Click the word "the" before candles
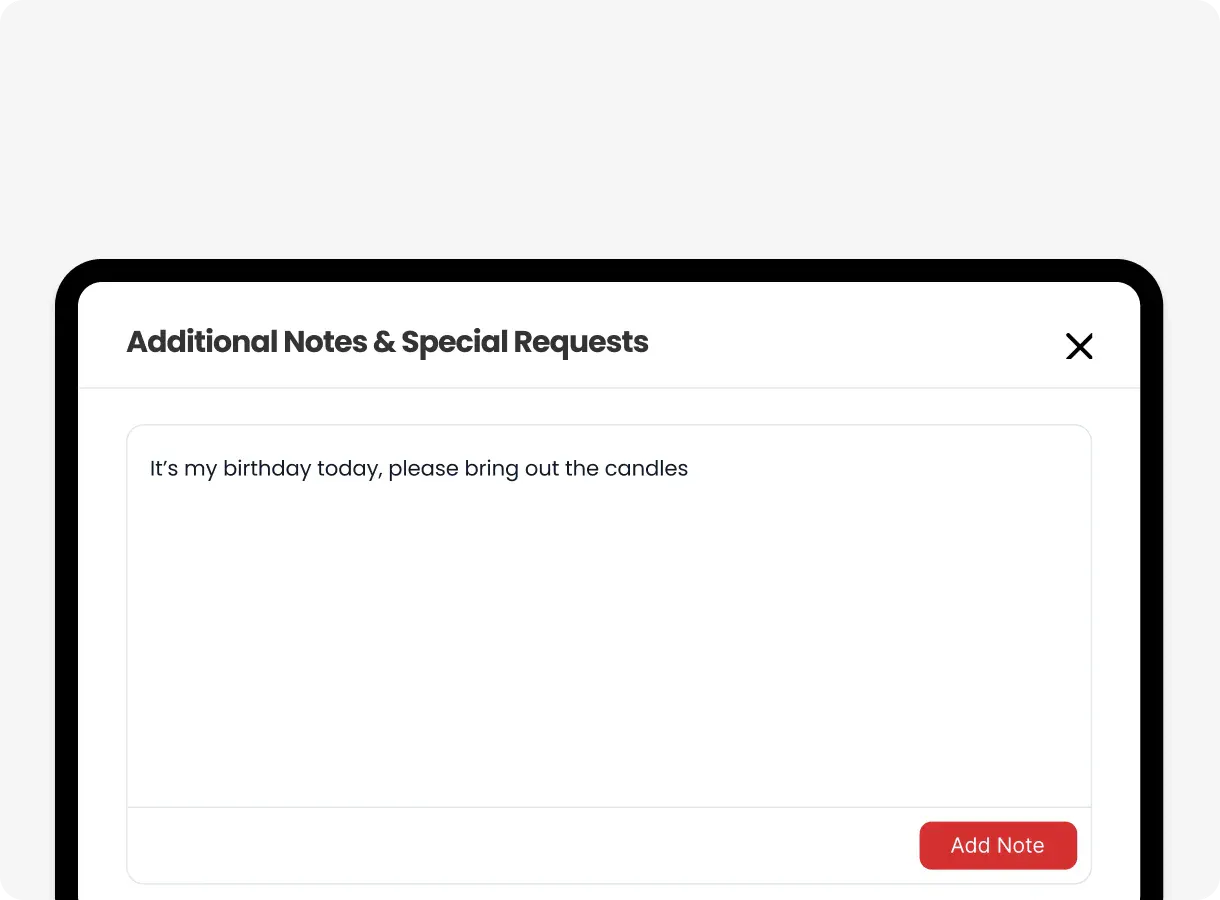This screenshot has height=900, width=1220. (x=582, y=469)
